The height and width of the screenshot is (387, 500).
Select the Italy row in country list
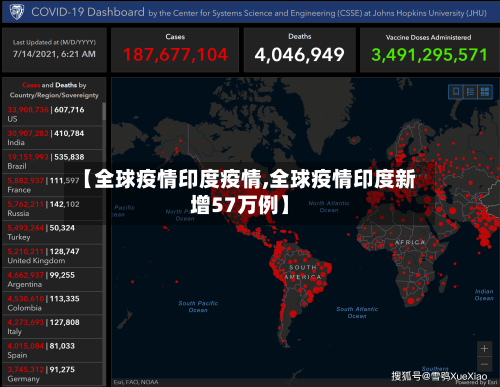(x=52, y=327)
